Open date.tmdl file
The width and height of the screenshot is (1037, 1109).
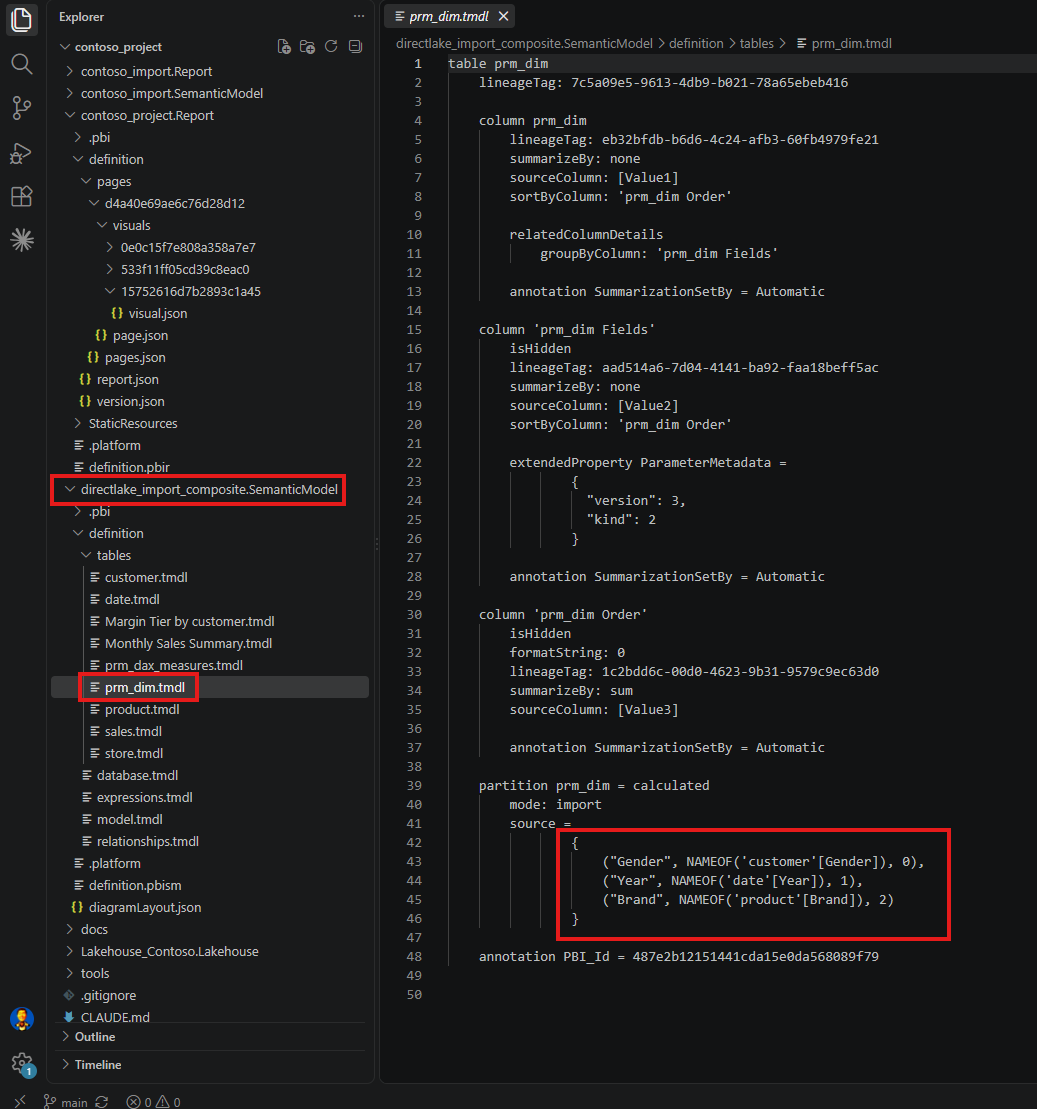[x=132, y=599]
